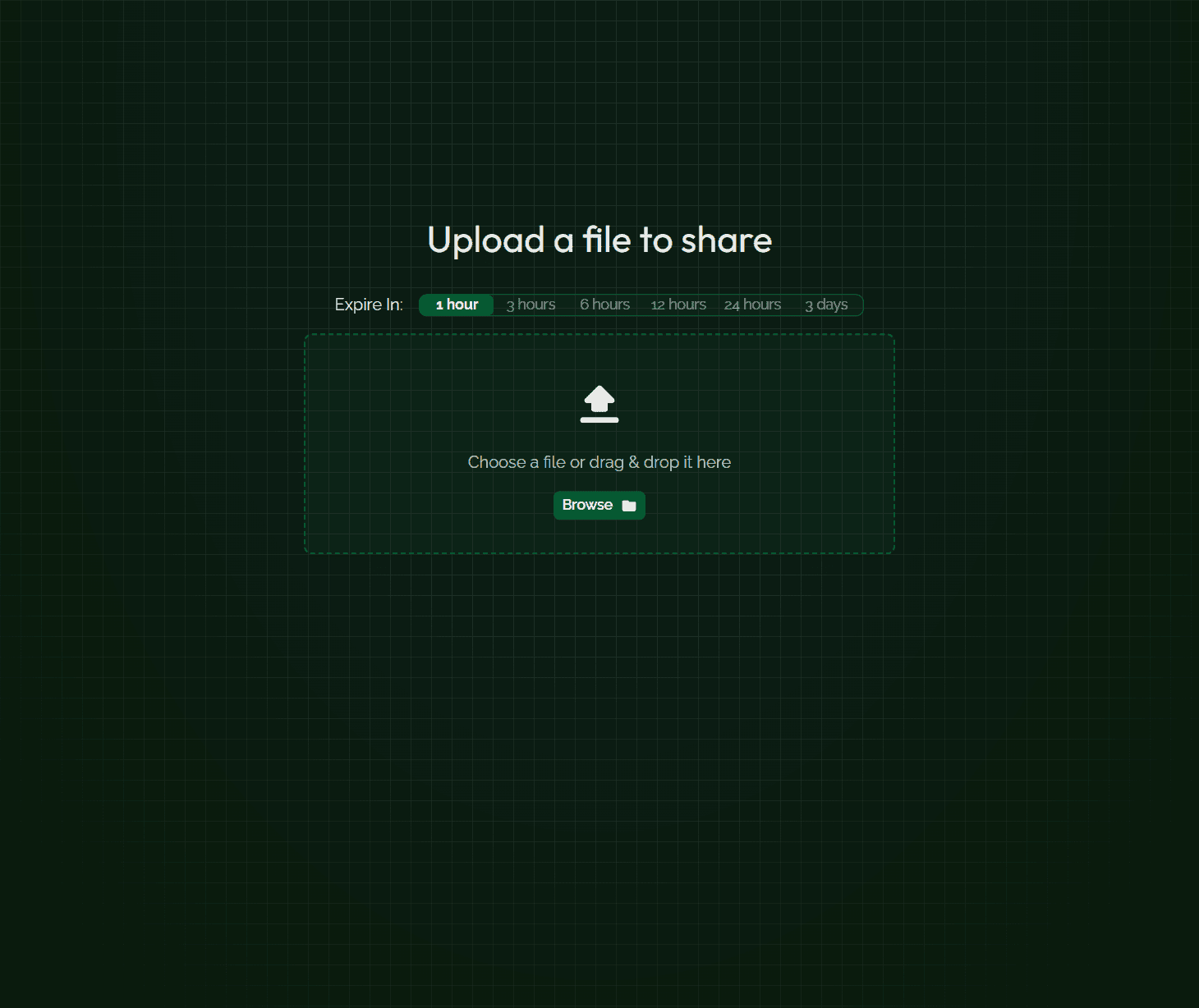Switch expiration to 3 days

coord(827,305)
